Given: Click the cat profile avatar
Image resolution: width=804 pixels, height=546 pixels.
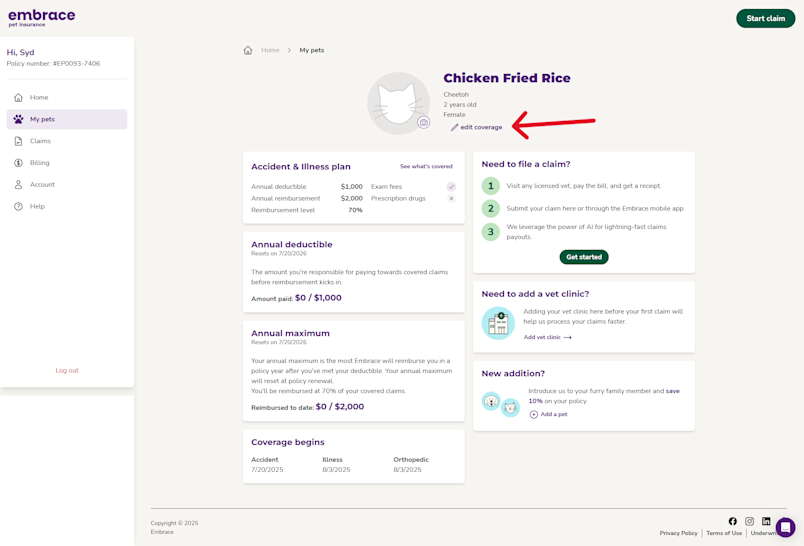Looking at the screenshot, I should point(398,104).
